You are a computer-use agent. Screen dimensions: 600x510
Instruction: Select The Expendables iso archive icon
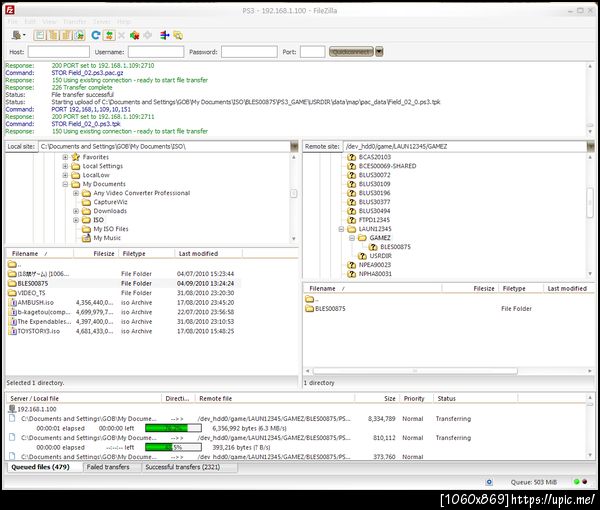point(13,322)
